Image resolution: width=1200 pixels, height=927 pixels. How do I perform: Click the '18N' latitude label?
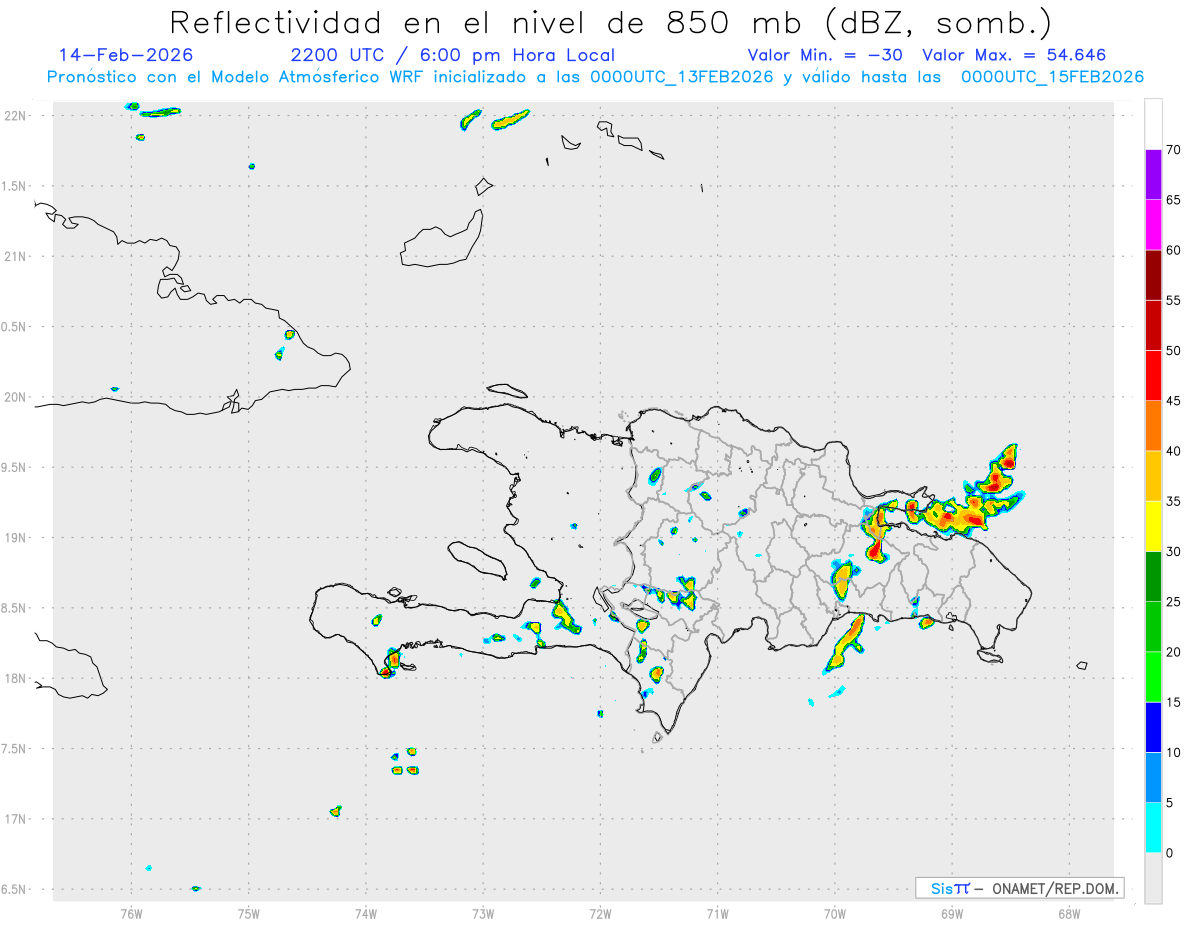(x=15, y=679)
